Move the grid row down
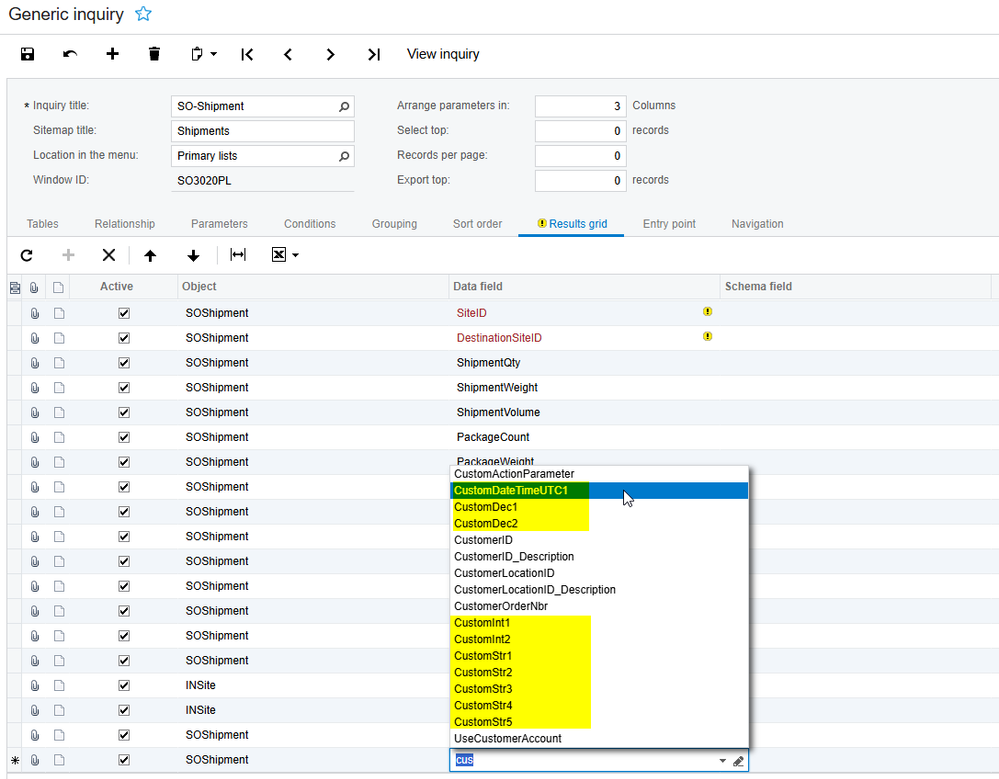The width and height of the screenshot is (999, 779). [x=193, y=255]
